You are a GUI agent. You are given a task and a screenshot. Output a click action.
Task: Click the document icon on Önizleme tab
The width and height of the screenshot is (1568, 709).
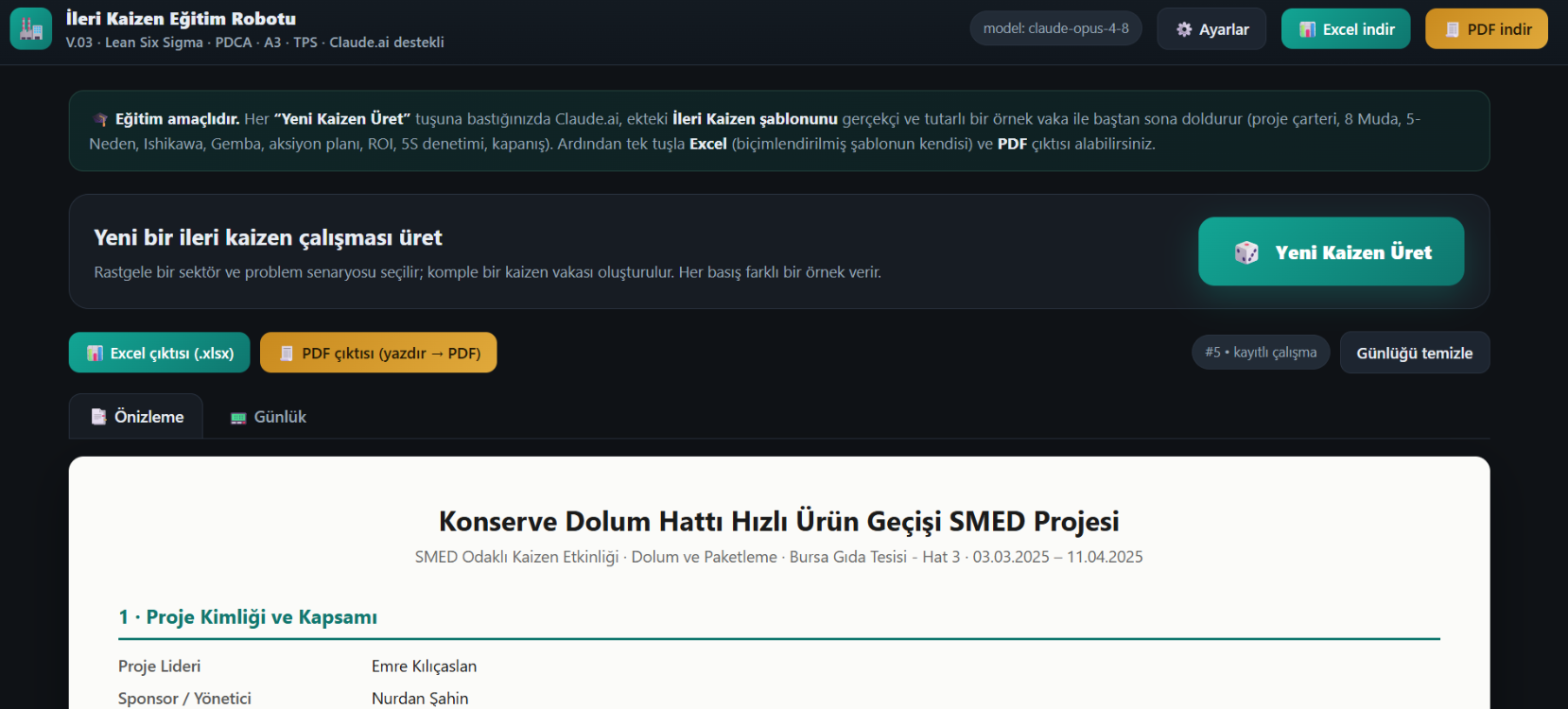pyautogui.click(x=98, y=416)
